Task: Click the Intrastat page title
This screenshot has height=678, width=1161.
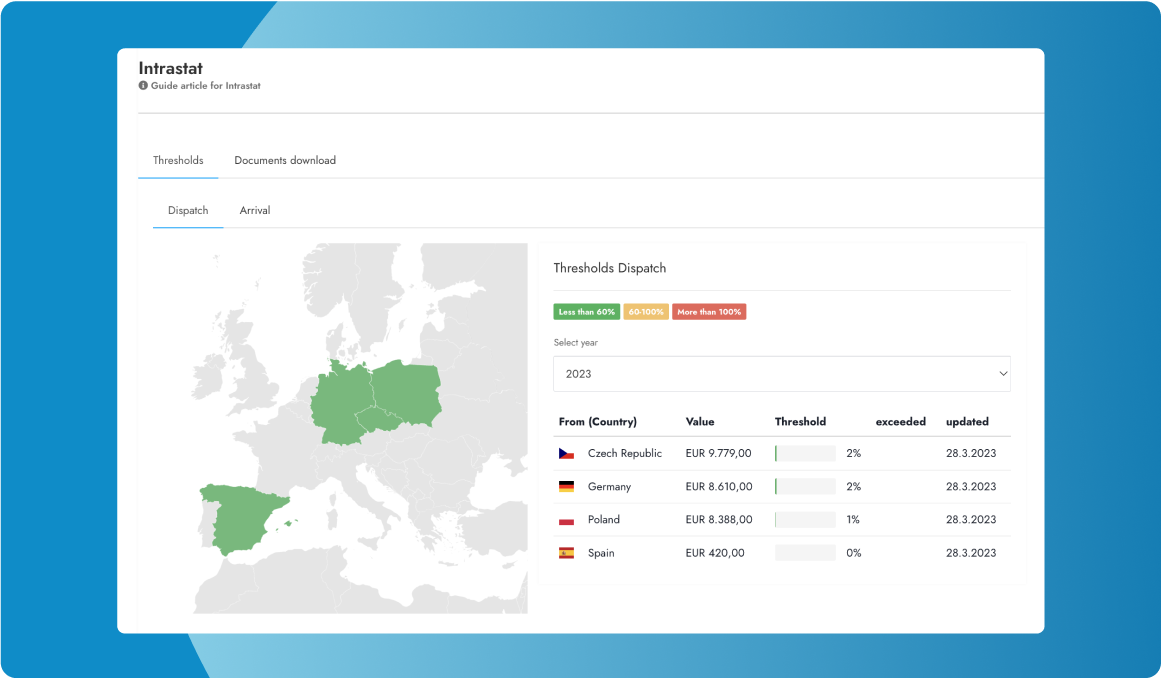Action: (x=170, y=68)
